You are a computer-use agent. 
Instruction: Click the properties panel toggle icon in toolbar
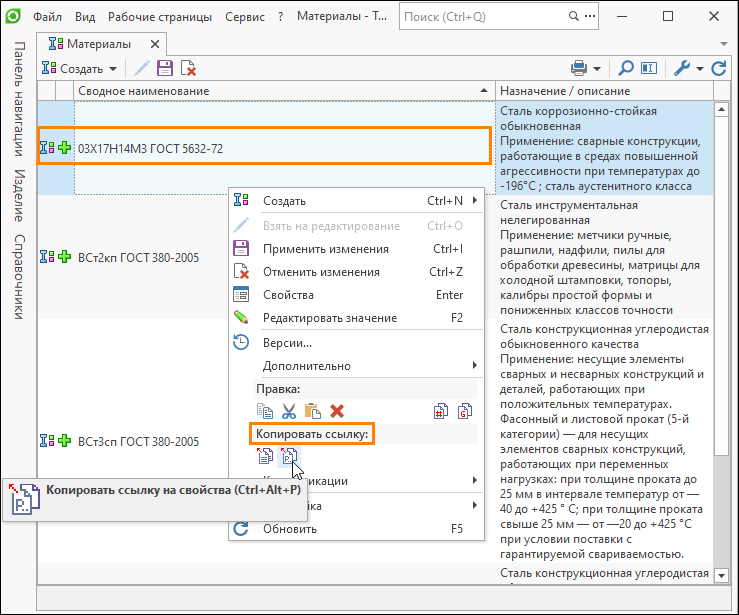[x=649, y=68]
